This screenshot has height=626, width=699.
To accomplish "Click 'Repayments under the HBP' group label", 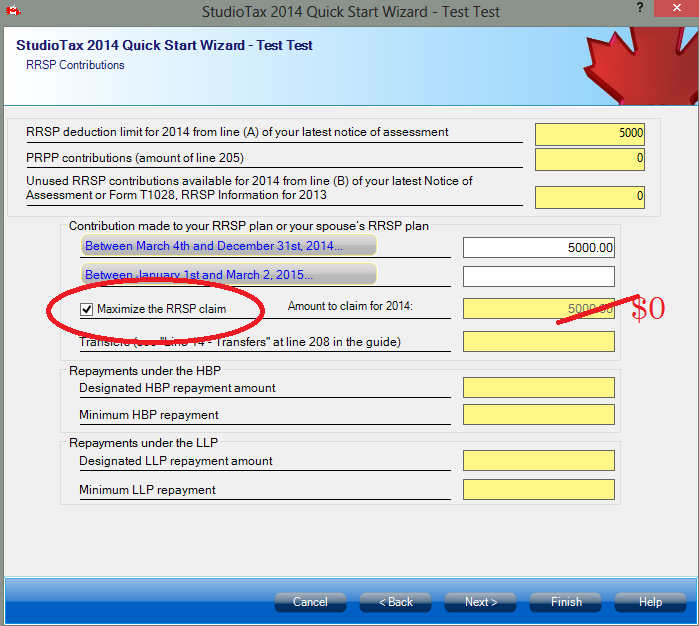I will tap(145, 371).
